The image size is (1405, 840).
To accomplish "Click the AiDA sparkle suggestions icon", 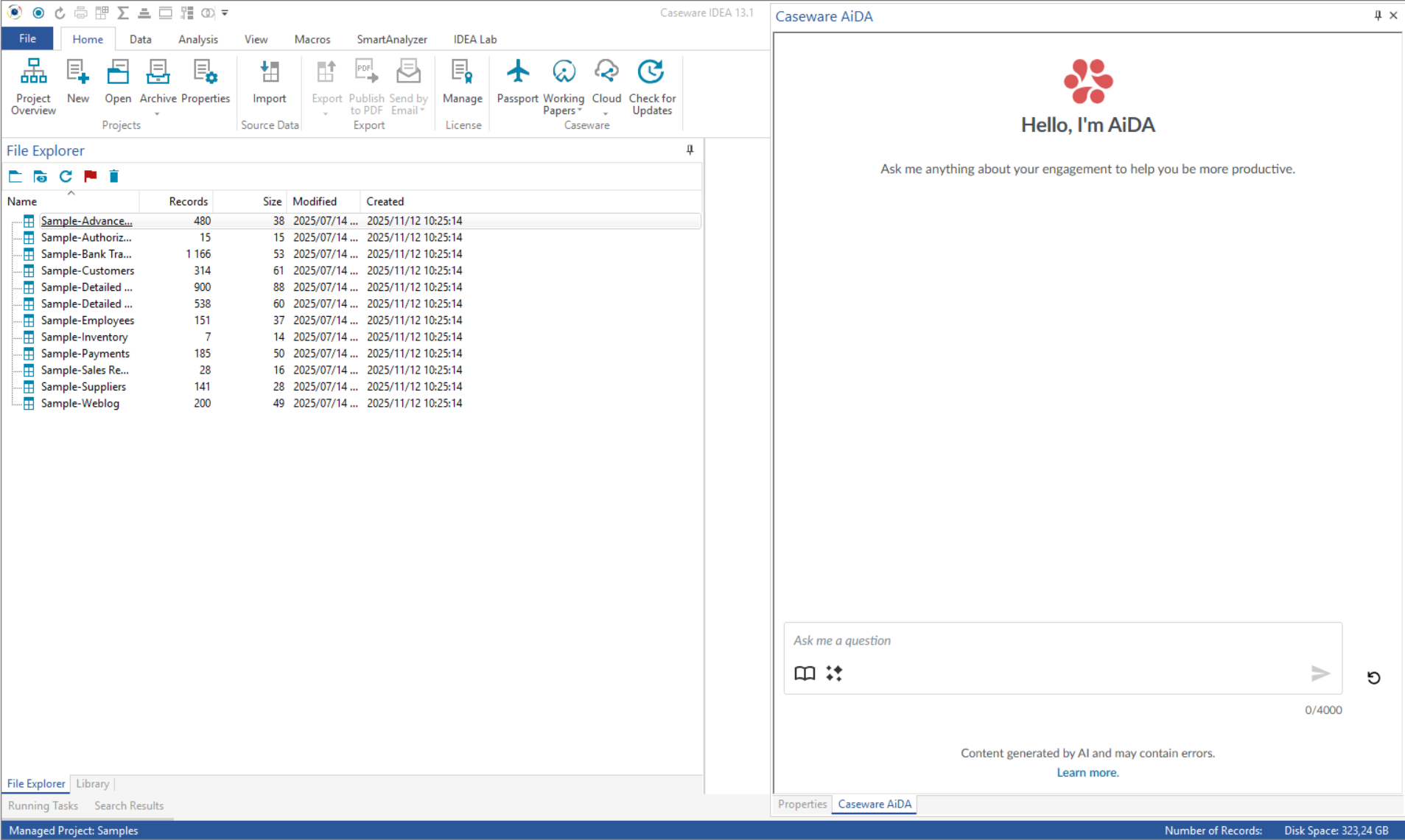I will click(x=834, y=673).
